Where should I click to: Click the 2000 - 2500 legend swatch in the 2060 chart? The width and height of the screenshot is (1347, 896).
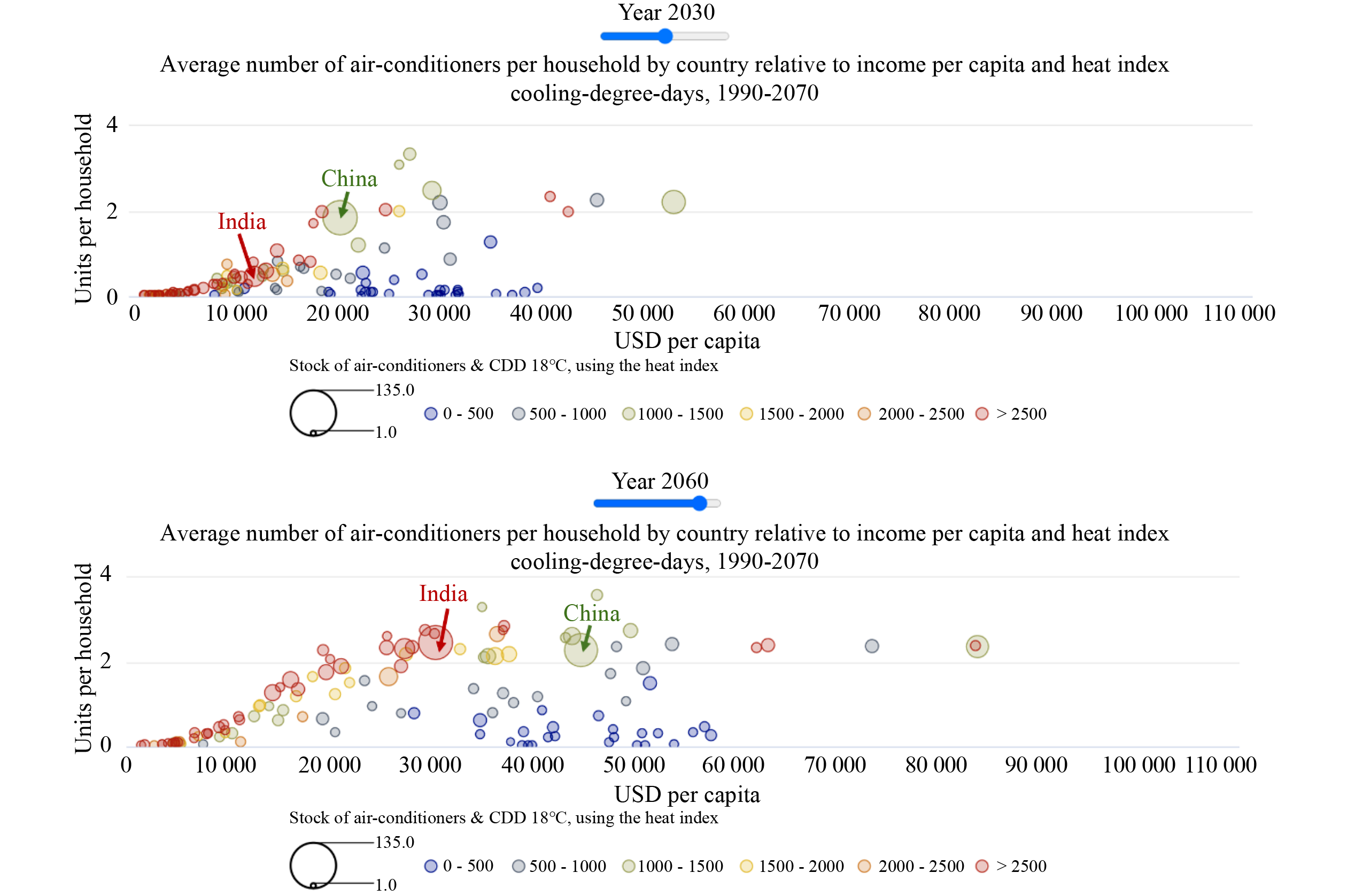[x=864, y=866]
